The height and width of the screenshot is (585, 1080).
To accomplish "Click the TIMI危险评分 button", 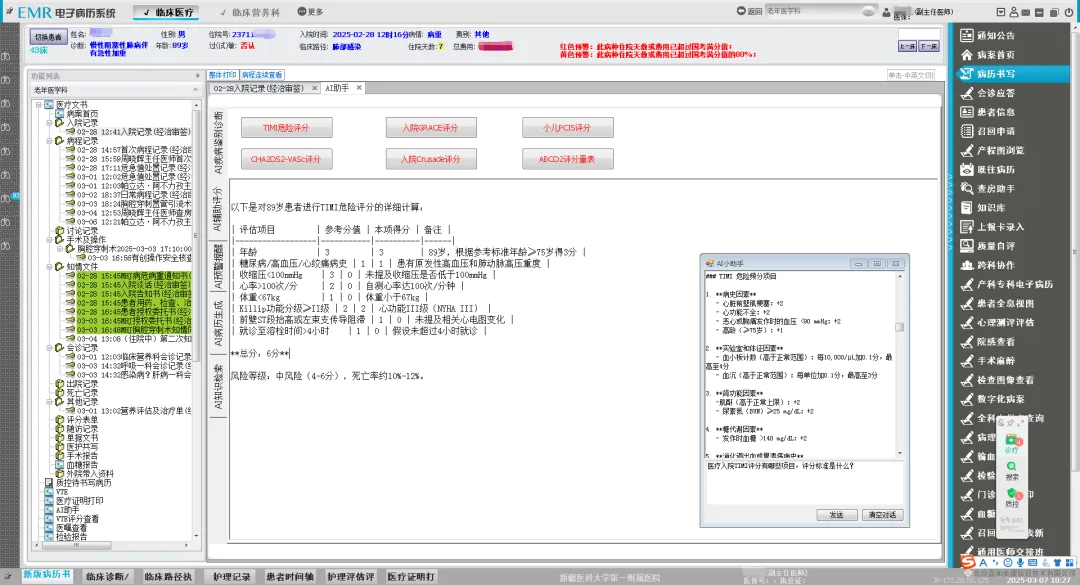I will [286, 128].
